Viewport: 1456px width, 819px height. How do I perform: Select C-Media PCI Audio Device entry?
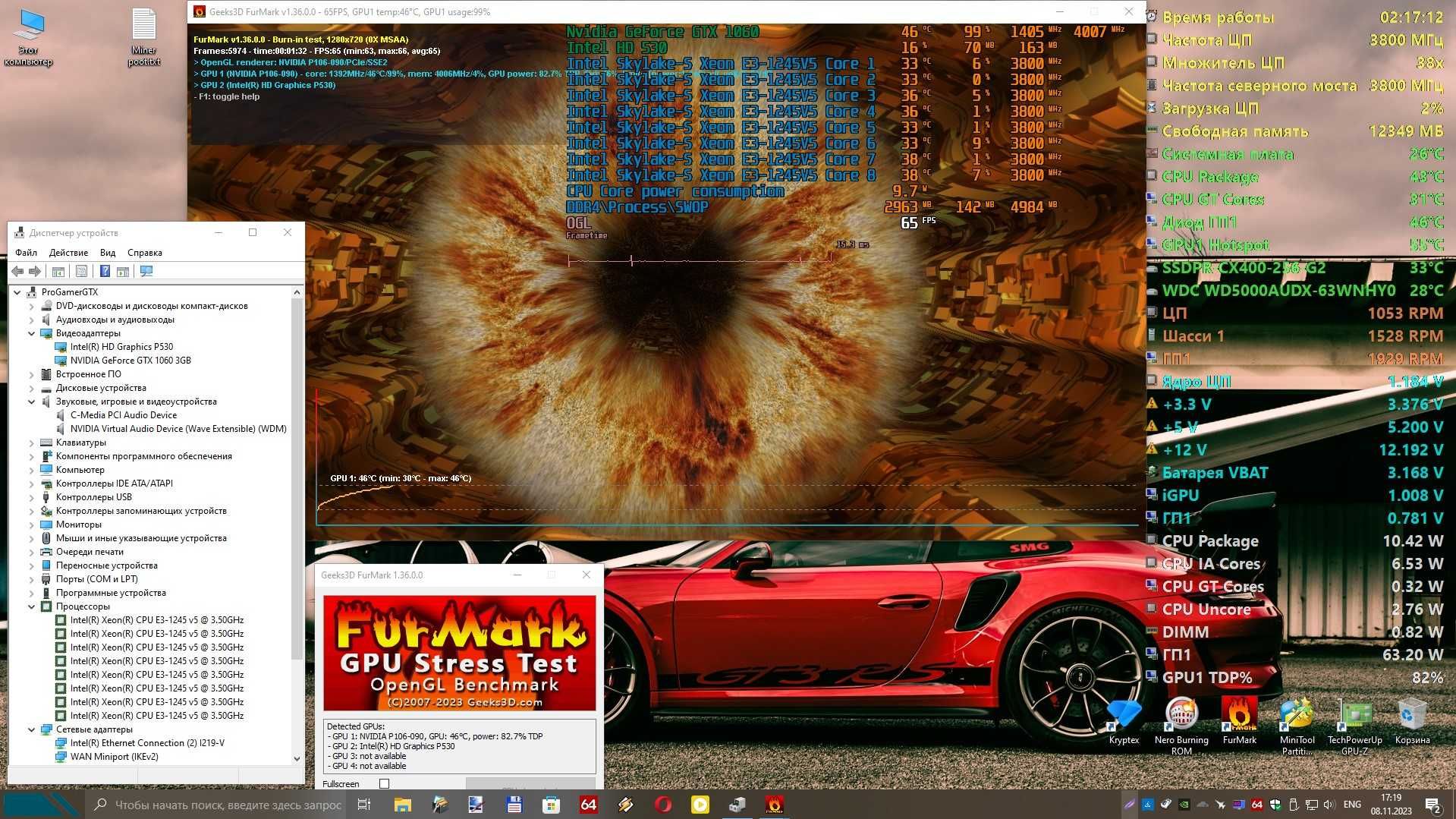(123, 415)
